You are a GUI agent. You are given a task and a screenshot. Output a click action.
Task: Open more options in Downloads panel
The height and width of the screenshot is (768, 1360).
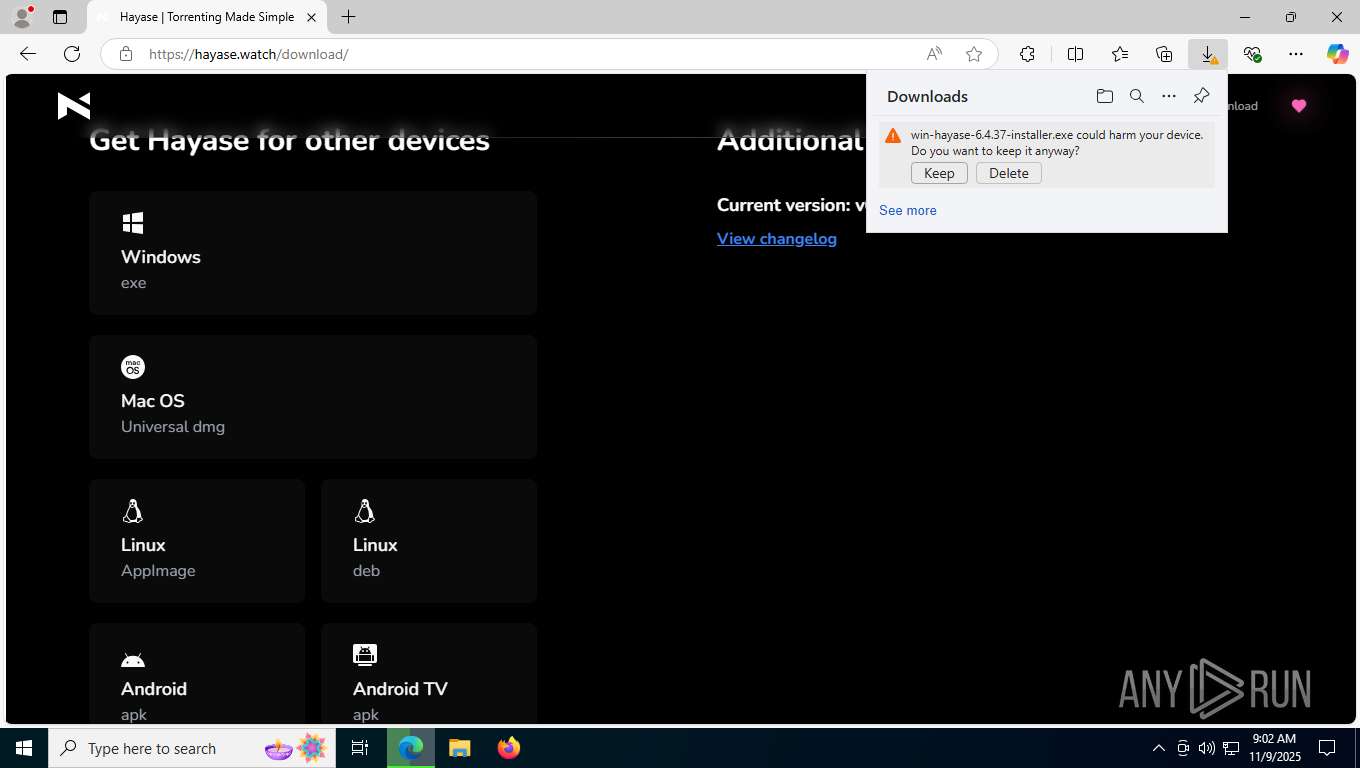pyautogui.click(x=1168, y=96)
